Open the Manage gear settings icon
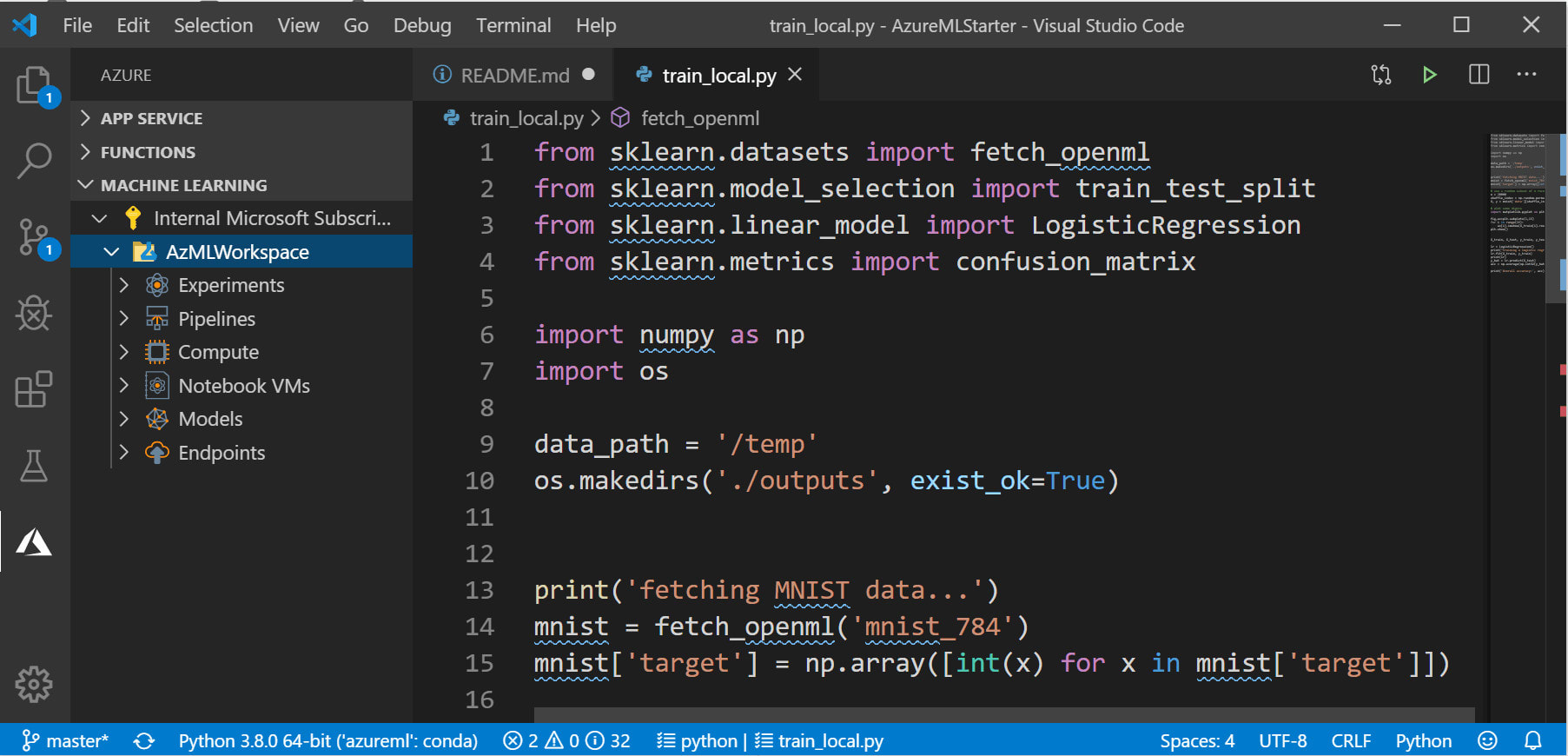 (x=34, y=685)
